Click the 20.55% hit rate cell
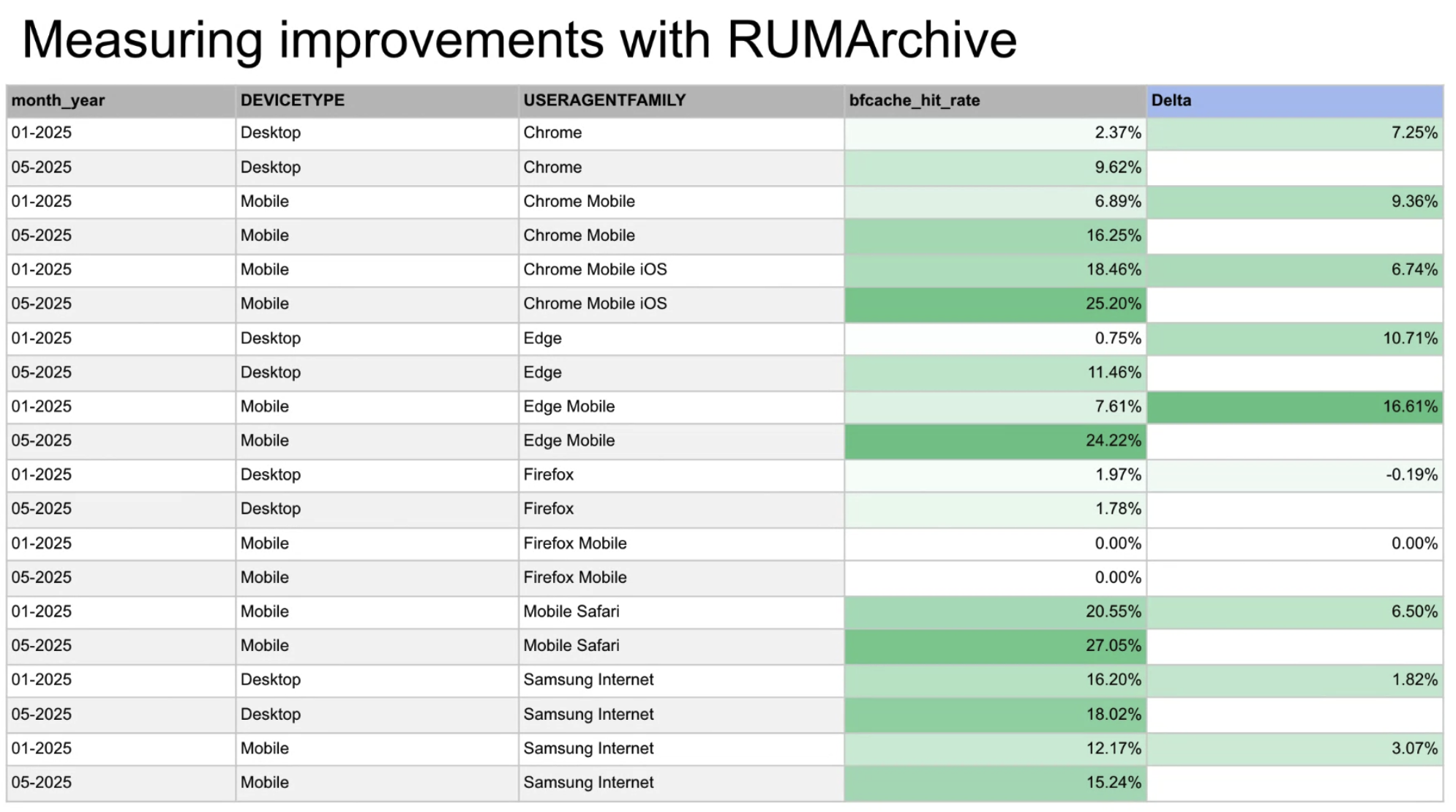Image resolution: width=1456 pixels, height=812 pixels. 995,612
